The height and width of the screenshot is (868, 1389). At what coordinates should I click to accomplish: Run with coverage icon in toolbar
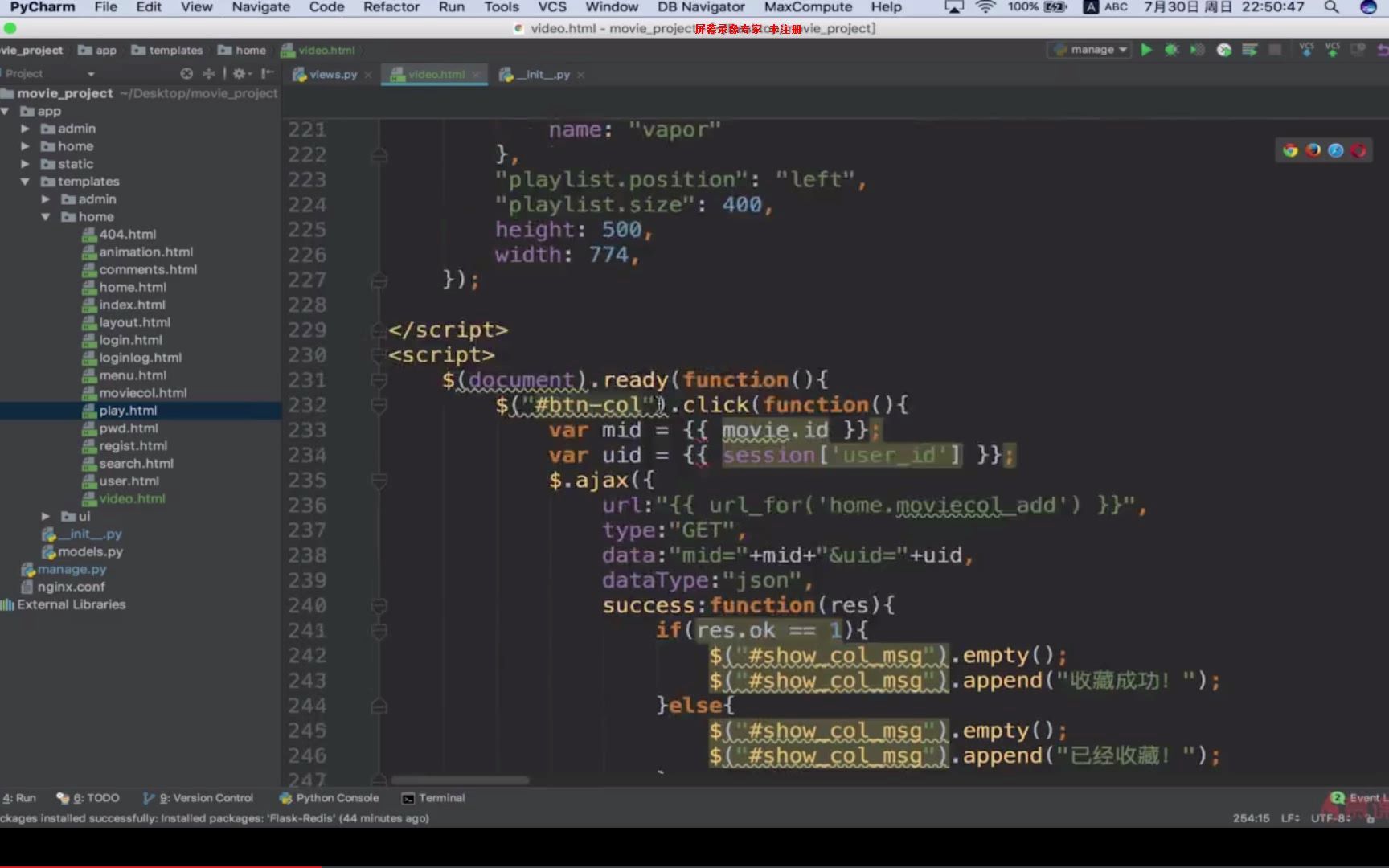click(1198, 50)
